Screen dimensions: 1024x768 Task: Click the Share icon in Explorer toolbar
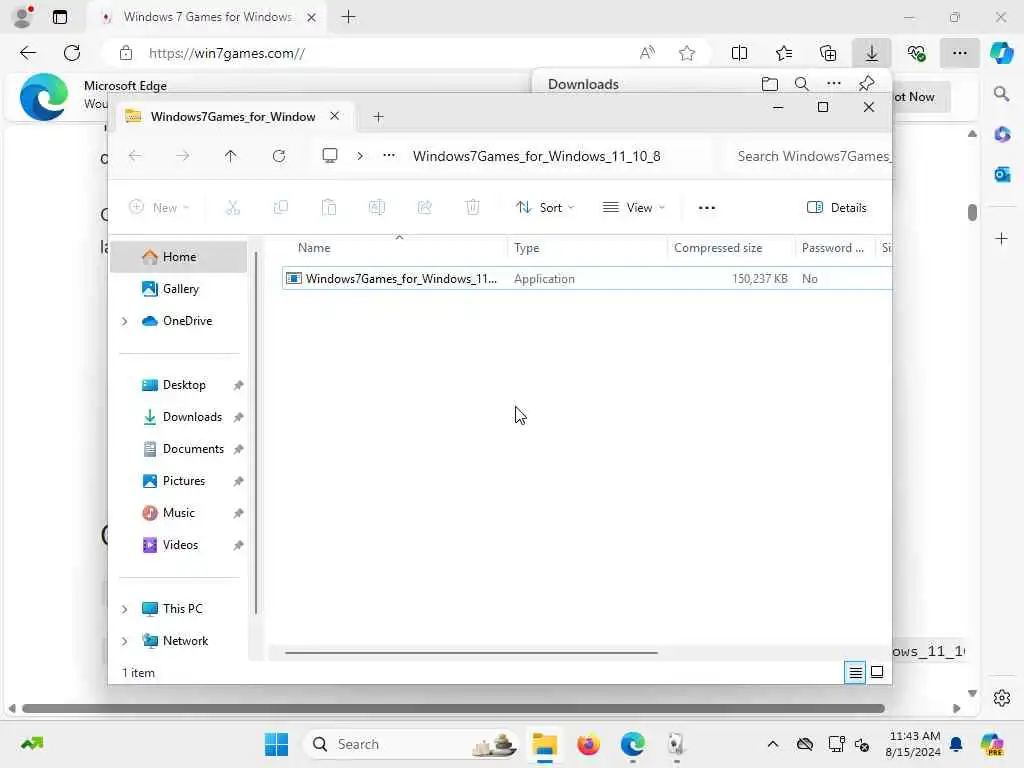(x=424, y=208)
